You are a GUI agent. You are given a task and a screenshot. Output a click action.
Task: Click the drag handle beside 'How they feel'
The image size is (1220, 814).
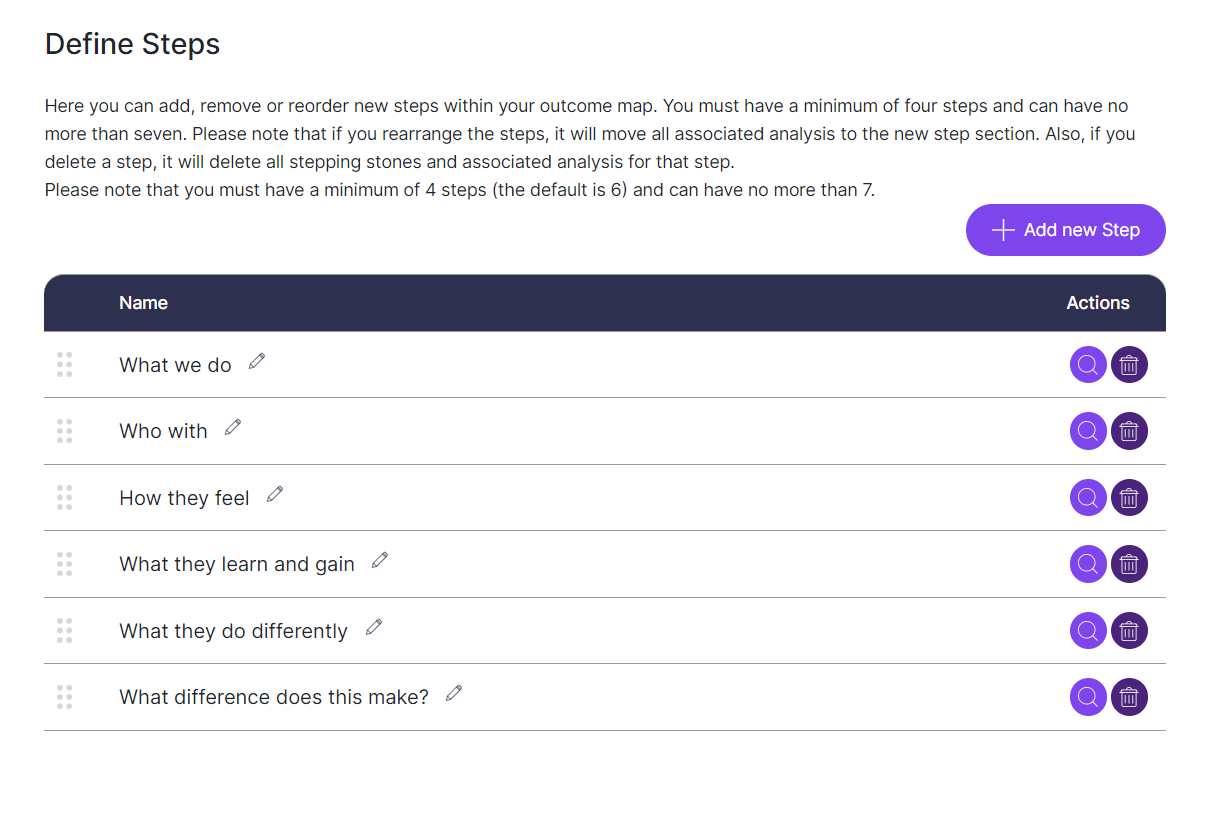coord(65,498)
